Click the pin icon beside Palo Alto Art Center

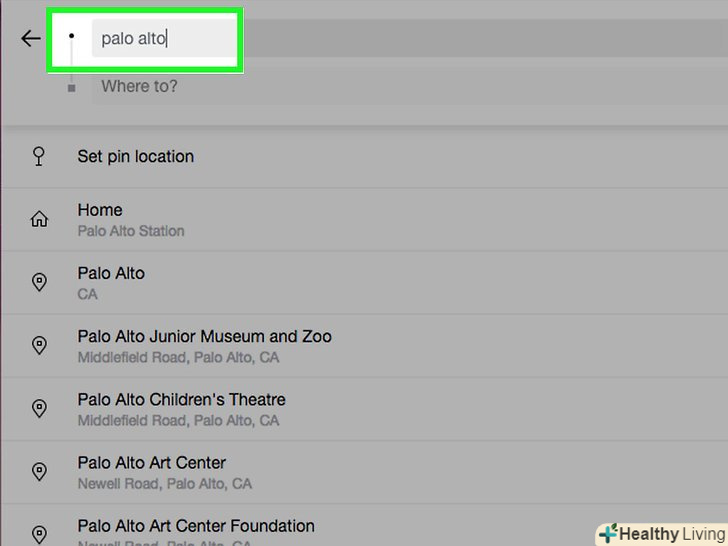click(x=39, y=472)
